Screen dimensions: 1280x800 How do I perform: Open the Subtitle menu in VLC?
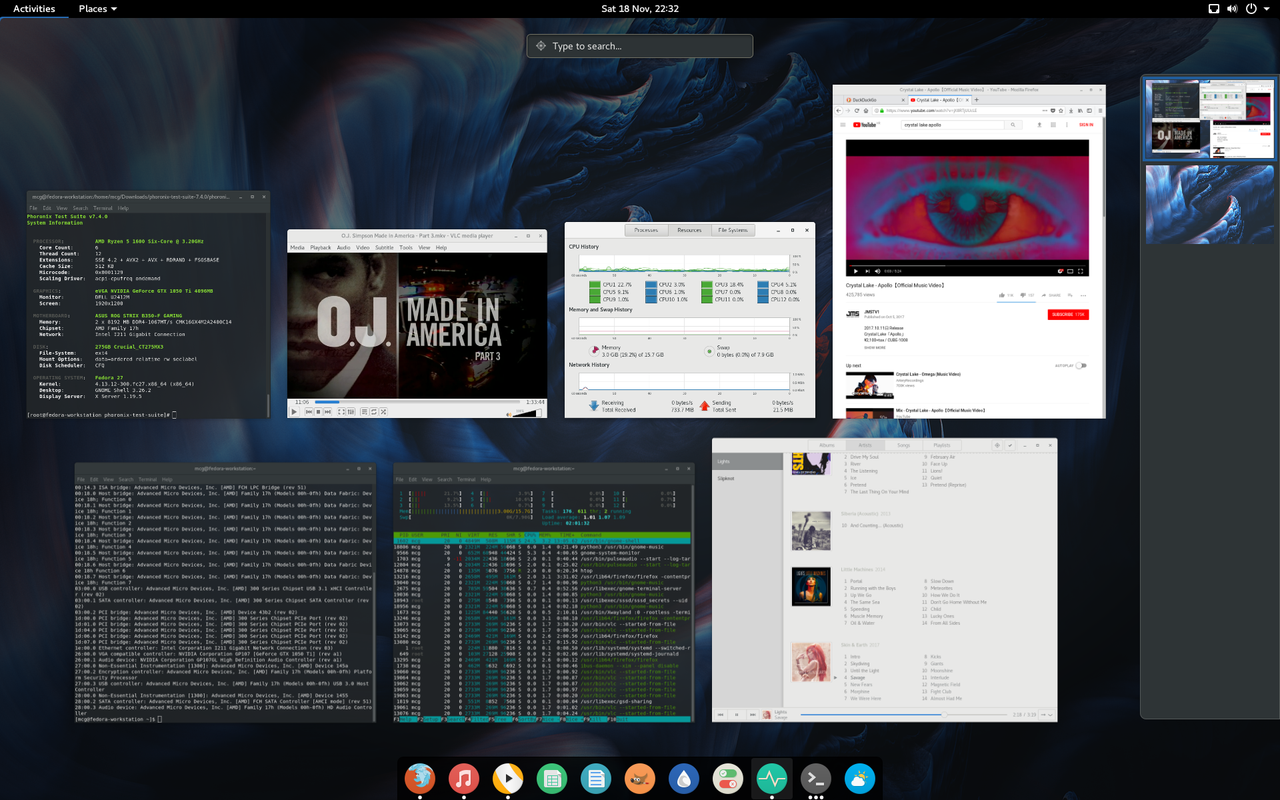(385, 247)
